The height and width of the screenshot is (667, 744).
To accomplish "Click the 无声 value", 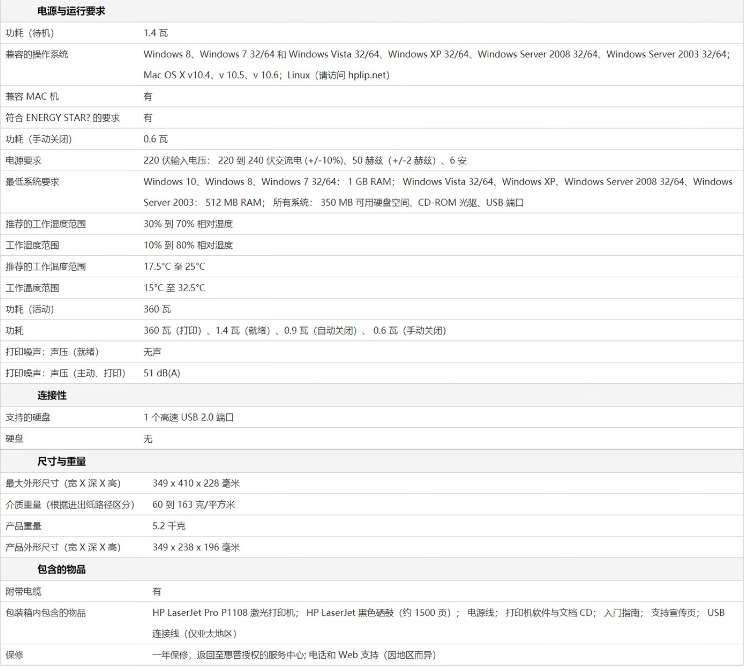I will click(152, 352).
